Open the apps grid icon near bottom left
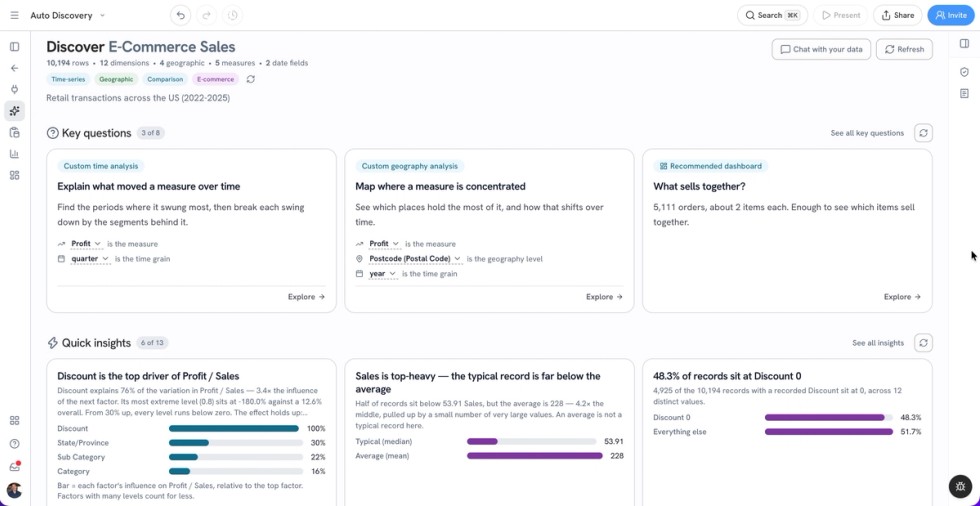Image resolution: width=980 pixels, height=506 pixels. tap(14, 420)
